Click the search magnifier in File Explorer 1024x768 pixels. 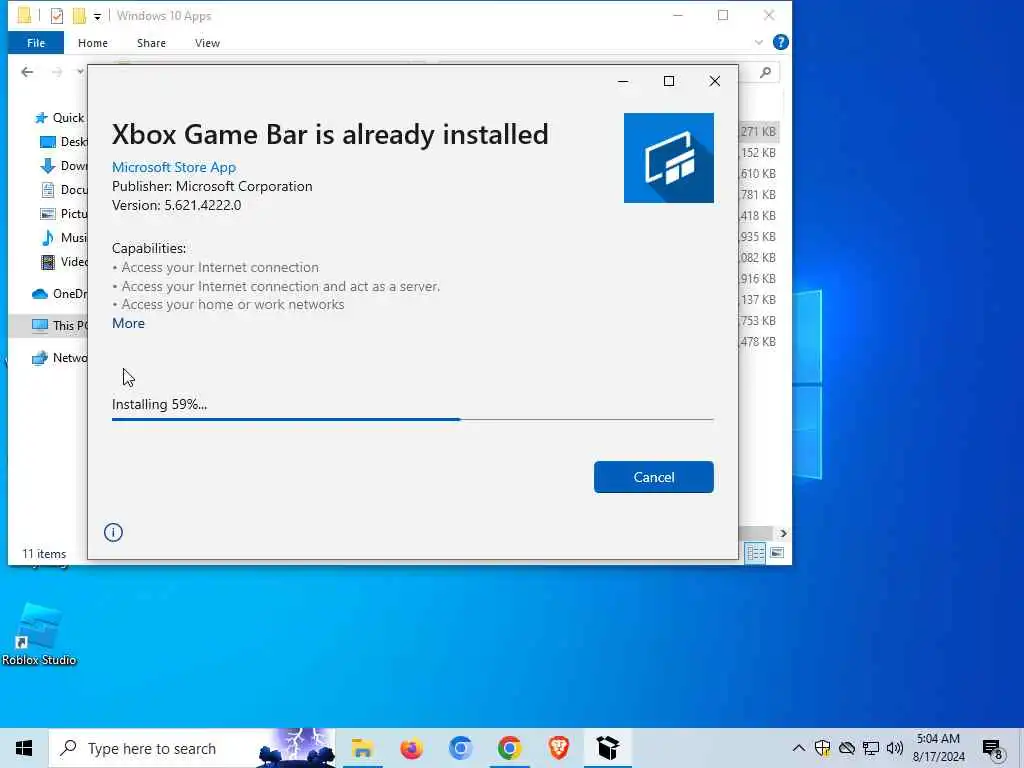coord(765,72)
